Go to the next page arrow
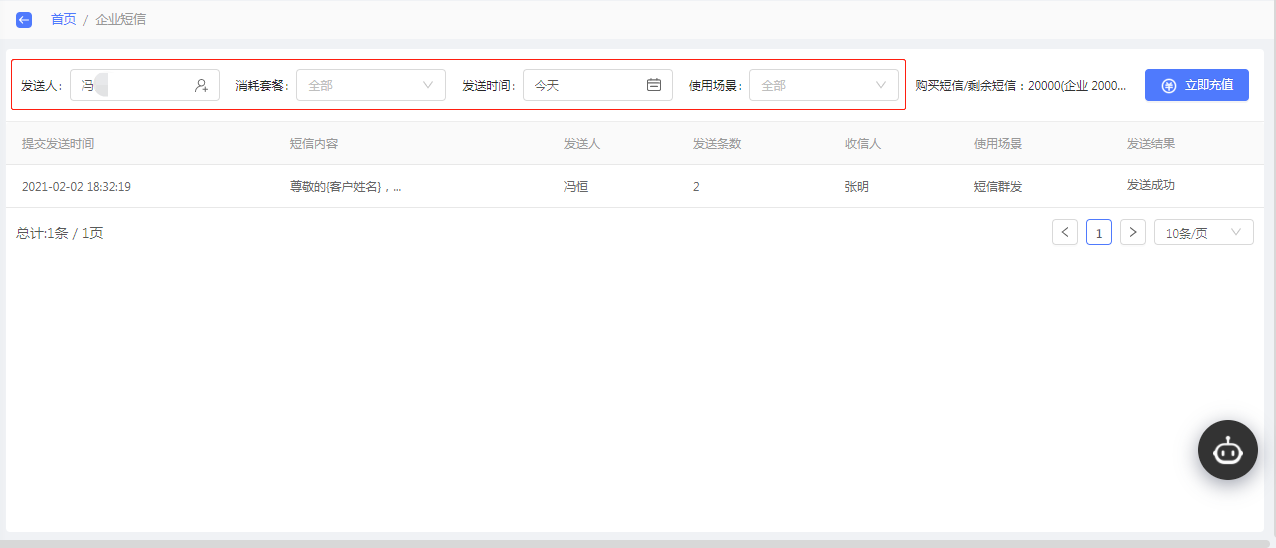Image resolution: width=1276 pixels, height=548 pixels. pyautogui.click(x=1132, y=232)
